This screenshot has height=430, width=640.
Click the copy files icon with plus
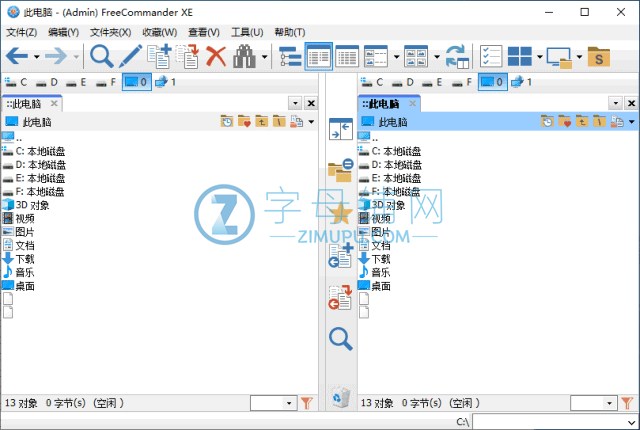point(159,56)
